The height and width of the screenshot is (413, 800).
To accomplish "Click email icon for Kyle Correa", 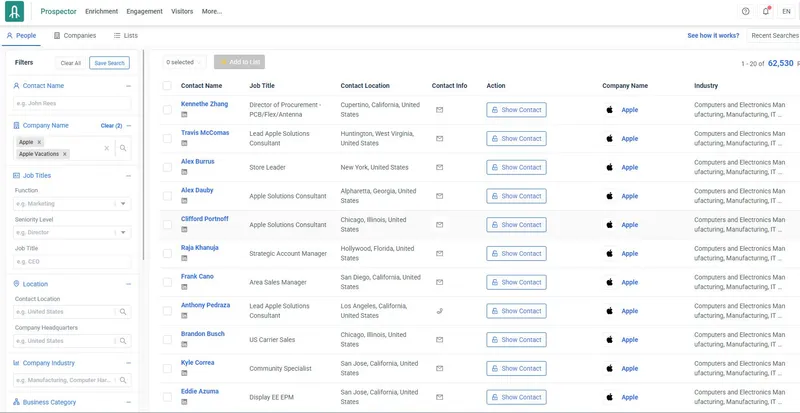I will pyautogui.click(x=439, y=368).
